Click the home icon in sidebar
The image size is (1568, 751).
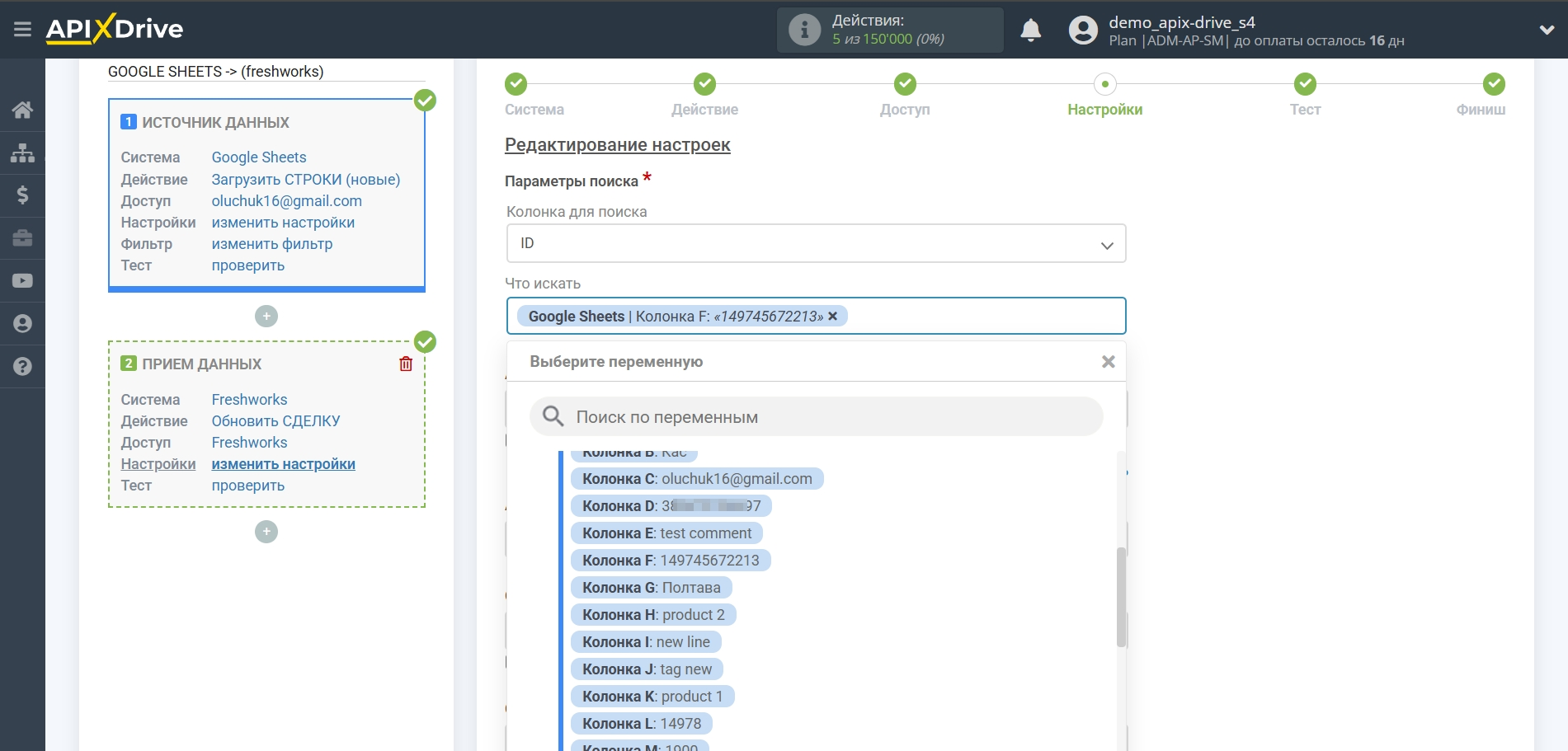click(22, 110)
